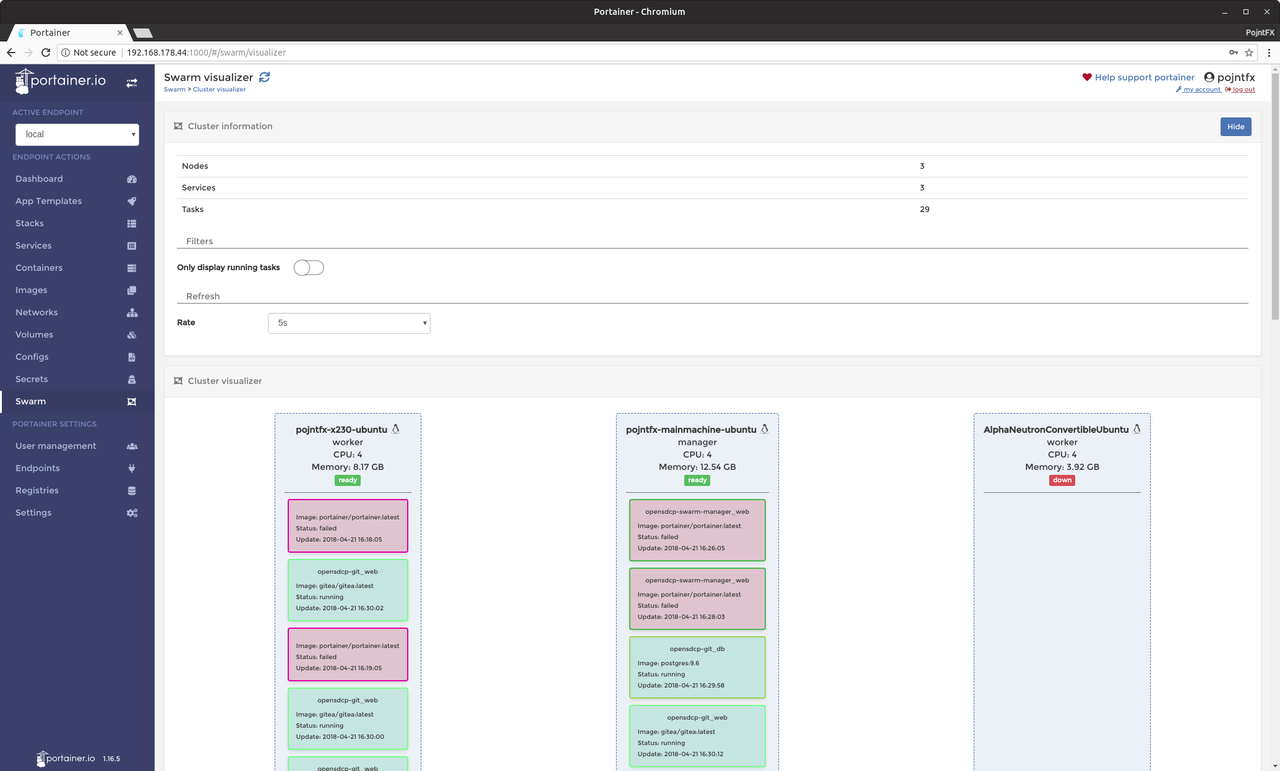Hide the Cluster information panel
This screenshot has height=771, width=1280.
tap(1235, 127)
